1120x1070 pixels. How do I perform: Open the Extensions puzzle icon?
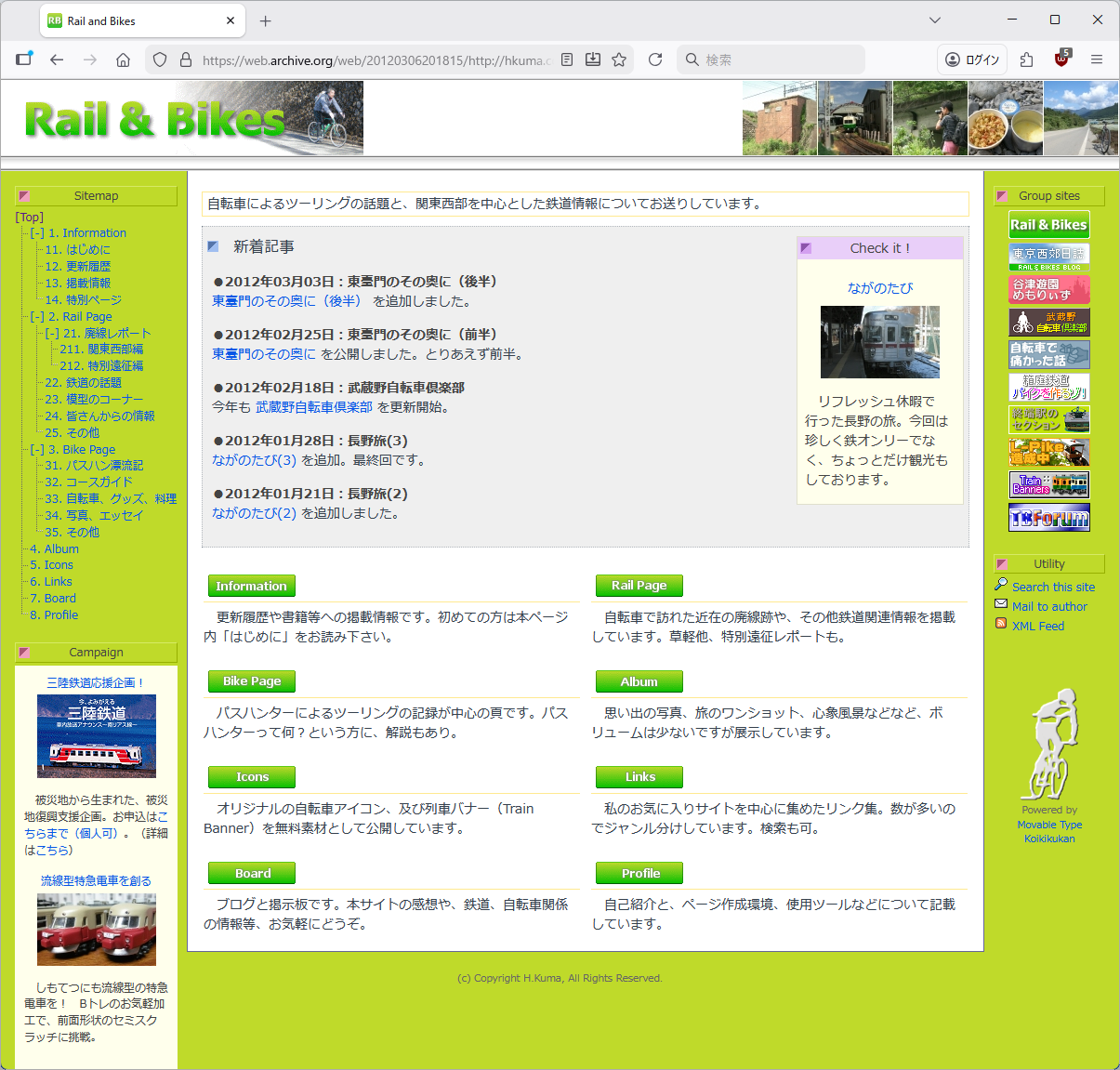coord(1026,59)
